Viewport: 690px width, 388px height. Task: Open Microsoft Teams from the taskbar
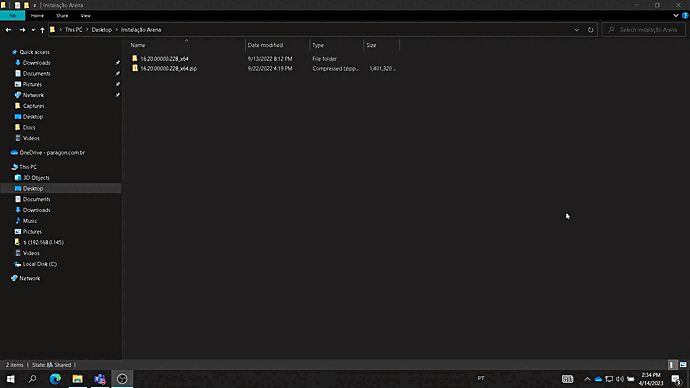tap(100, 379)
